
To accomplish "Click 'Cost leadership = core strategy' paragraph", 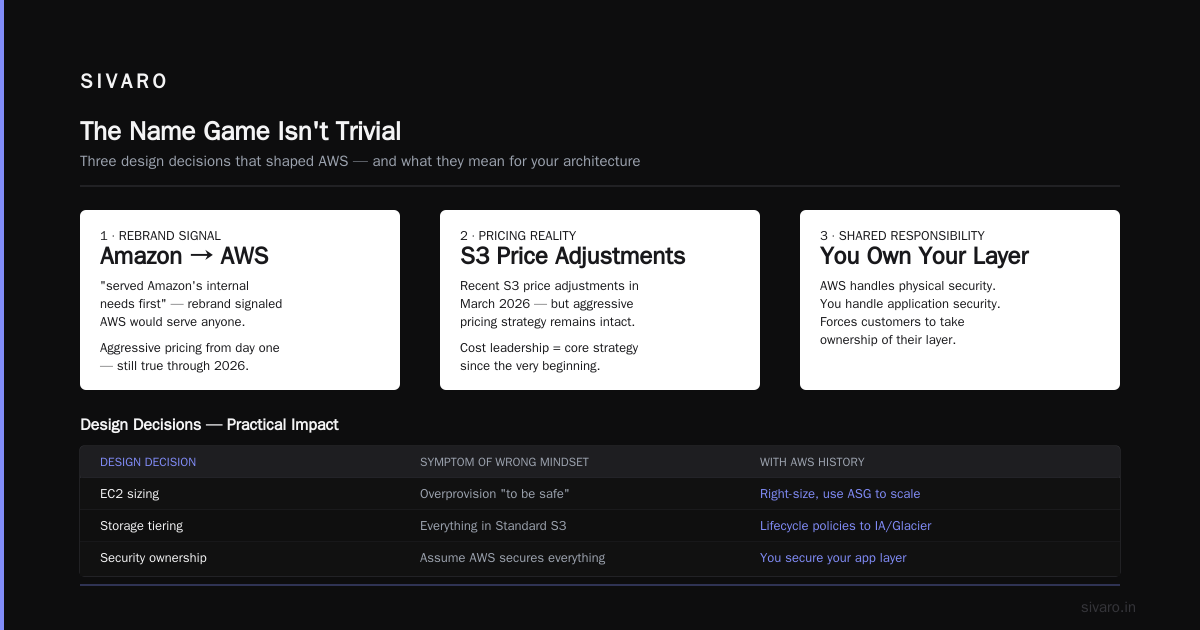I will pyautogui.click(x=549, y=357).
